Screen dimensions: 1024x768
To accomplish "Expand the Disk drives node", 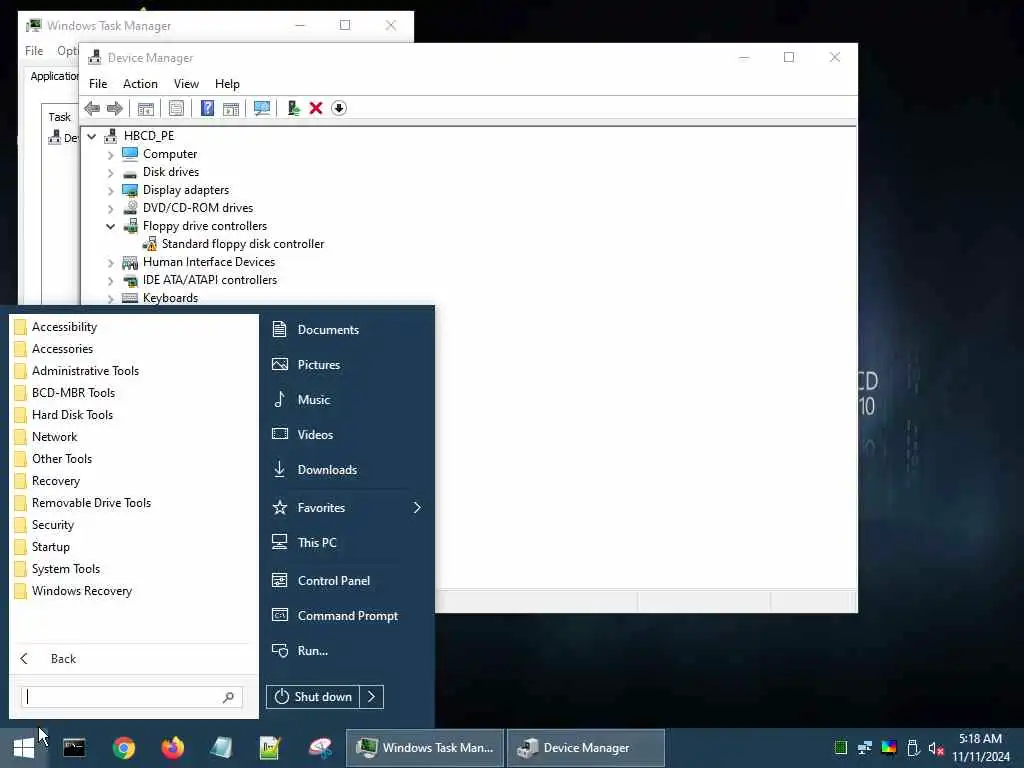I will (x=110, y=173).
